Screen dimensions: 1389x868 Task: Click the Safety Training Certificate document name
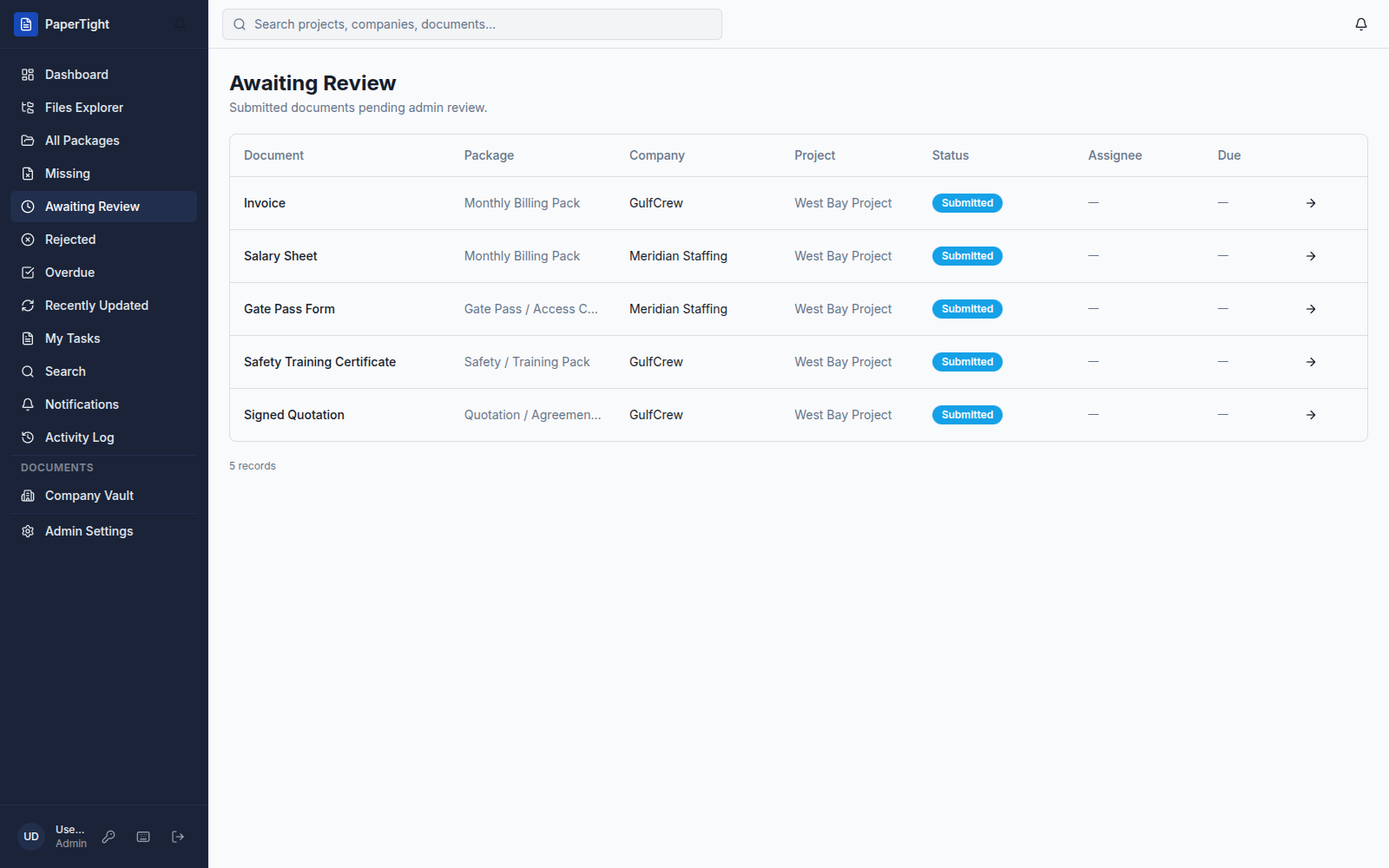coord(319,362)
